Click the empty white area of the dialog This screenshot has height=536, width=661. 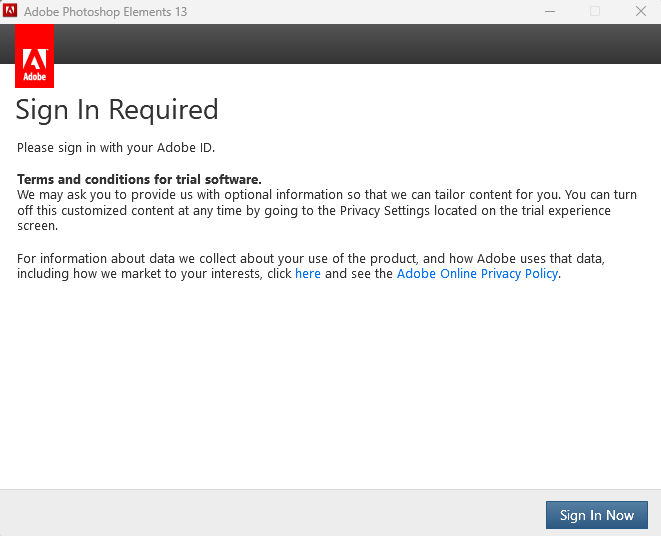coord(330,390)
